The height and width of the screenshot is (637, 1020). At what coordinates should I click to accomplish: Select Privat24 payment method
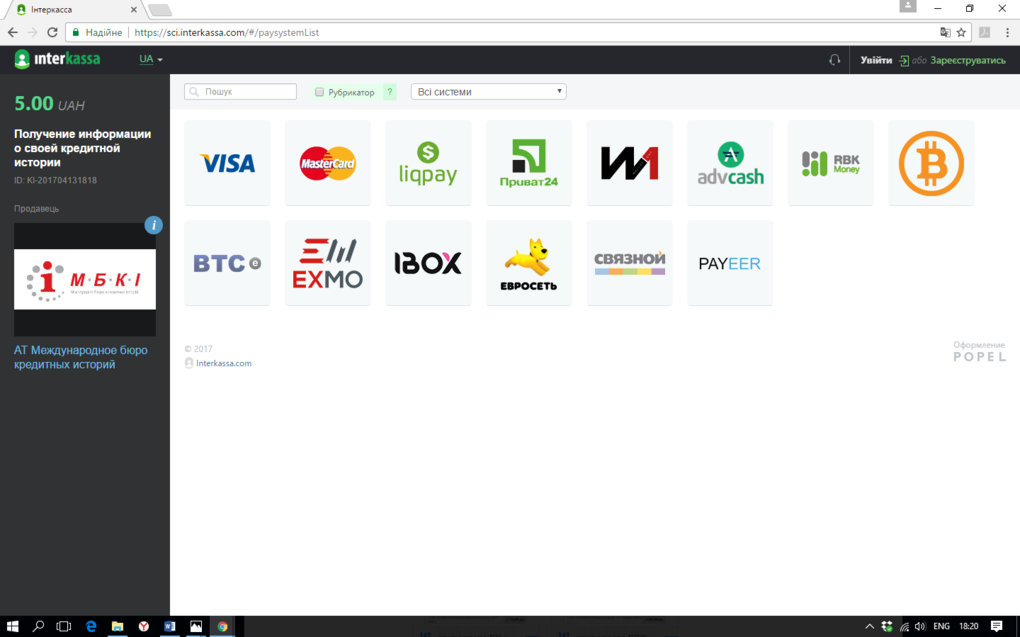coord(528,163)
